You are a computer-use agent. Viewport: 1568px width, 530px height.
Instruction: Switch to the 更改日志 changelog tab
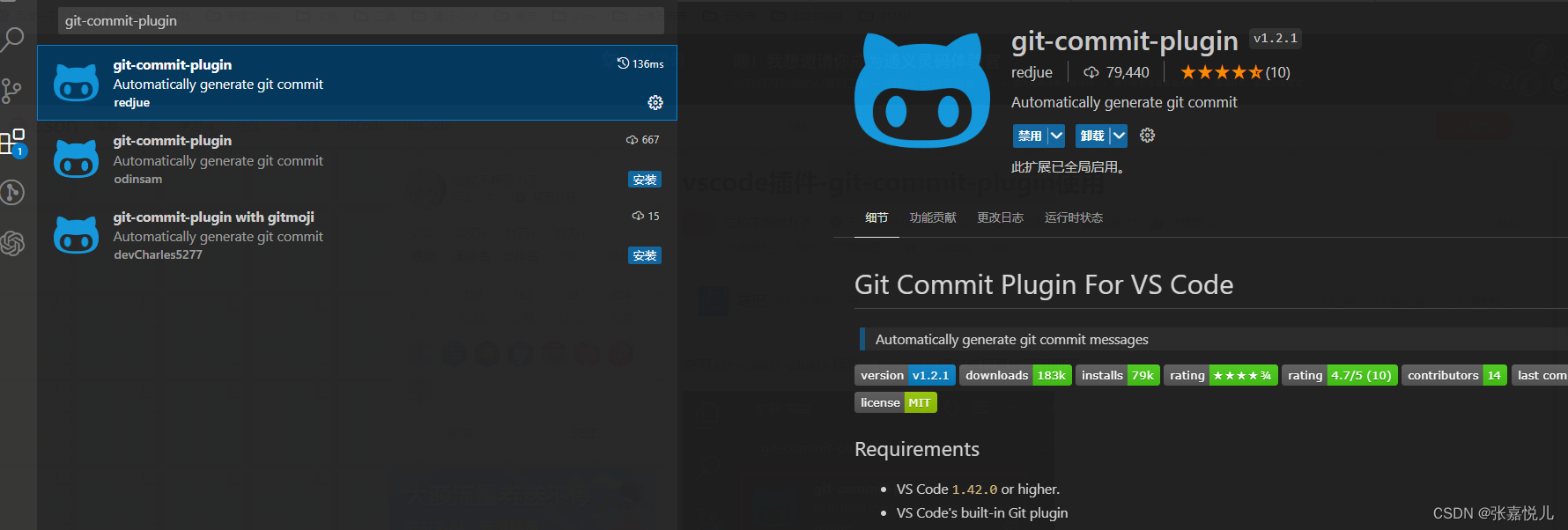coord(1000,217)
